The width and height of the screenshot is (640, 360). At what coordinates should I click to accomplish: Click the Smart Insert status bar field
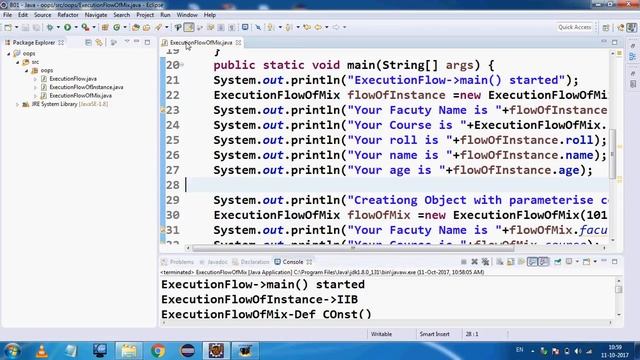[434, 334]
